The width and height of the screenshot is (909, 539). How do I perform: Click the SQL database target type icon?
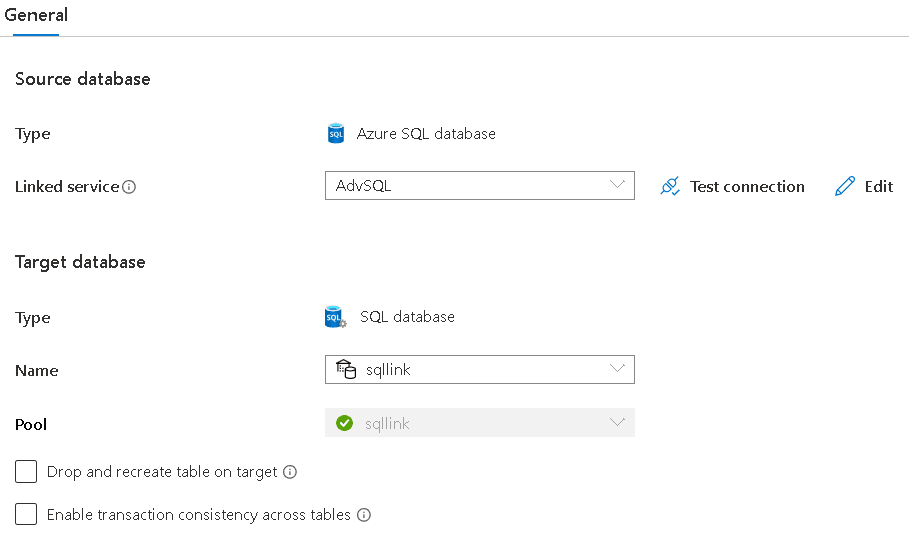pos(336,318)
